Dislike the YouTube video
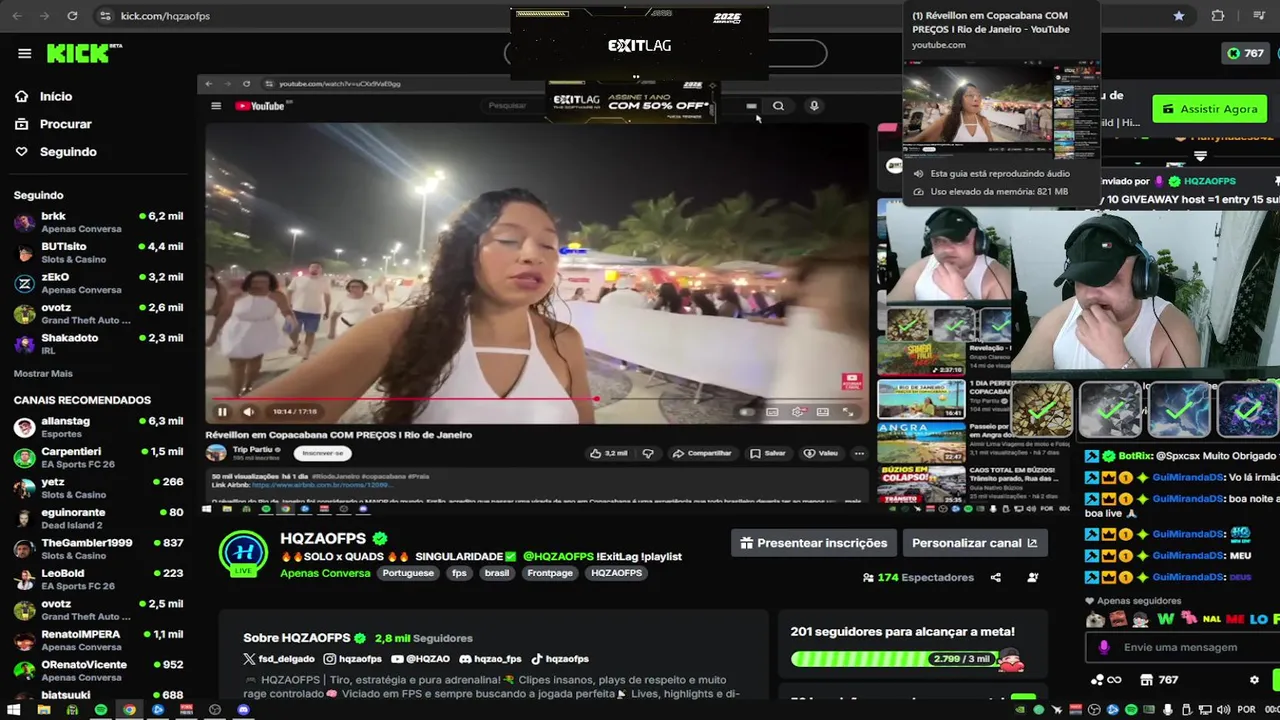 tap(648, 453)
